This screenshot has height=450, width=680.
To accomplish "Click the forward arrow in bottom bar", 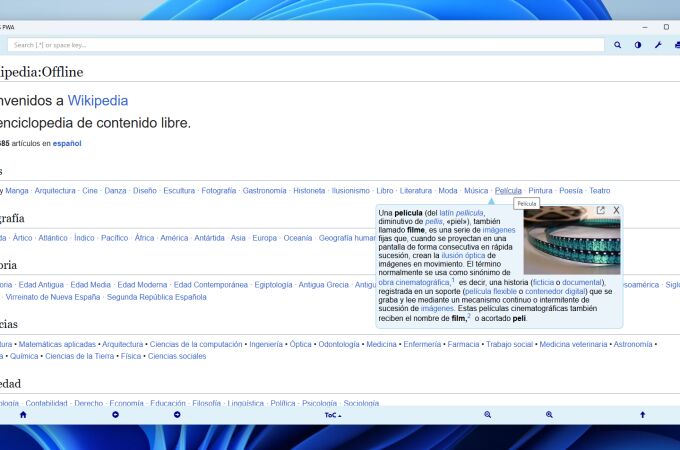I will 177,415.
